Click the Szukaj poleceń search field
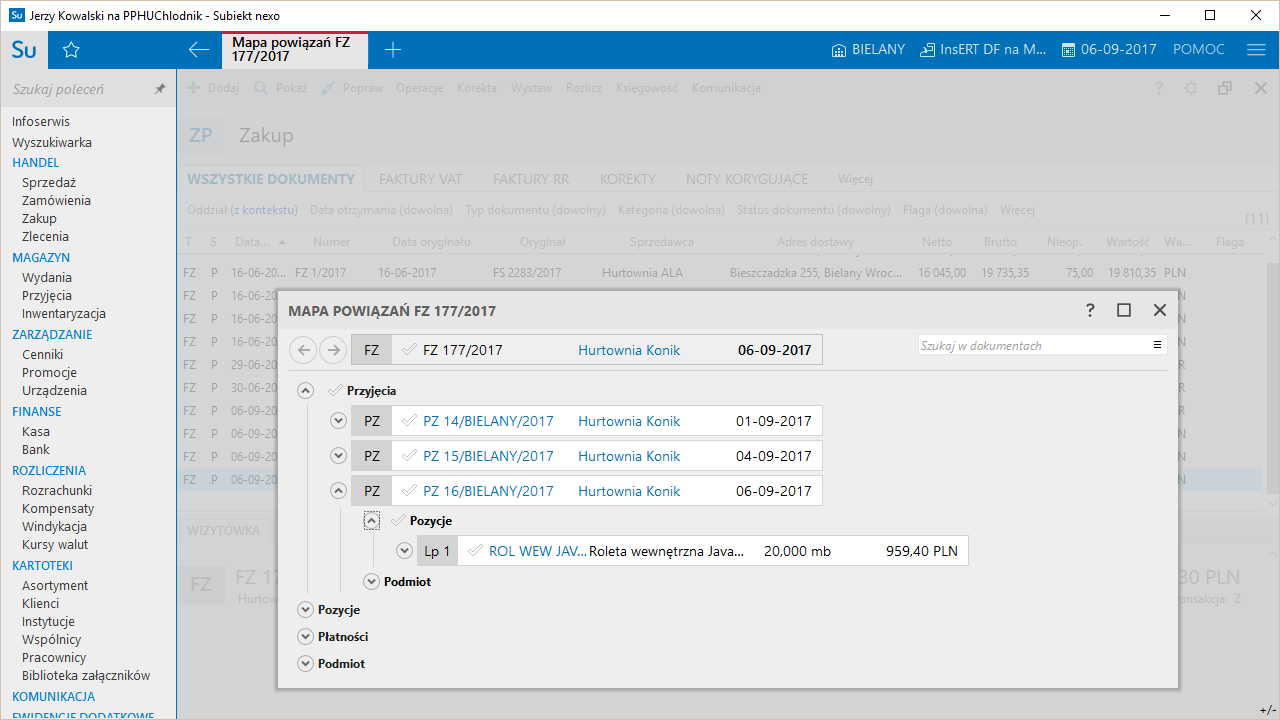Viewport: 1280px width, 720px height. pyautogui.click(x=80, y=89)
